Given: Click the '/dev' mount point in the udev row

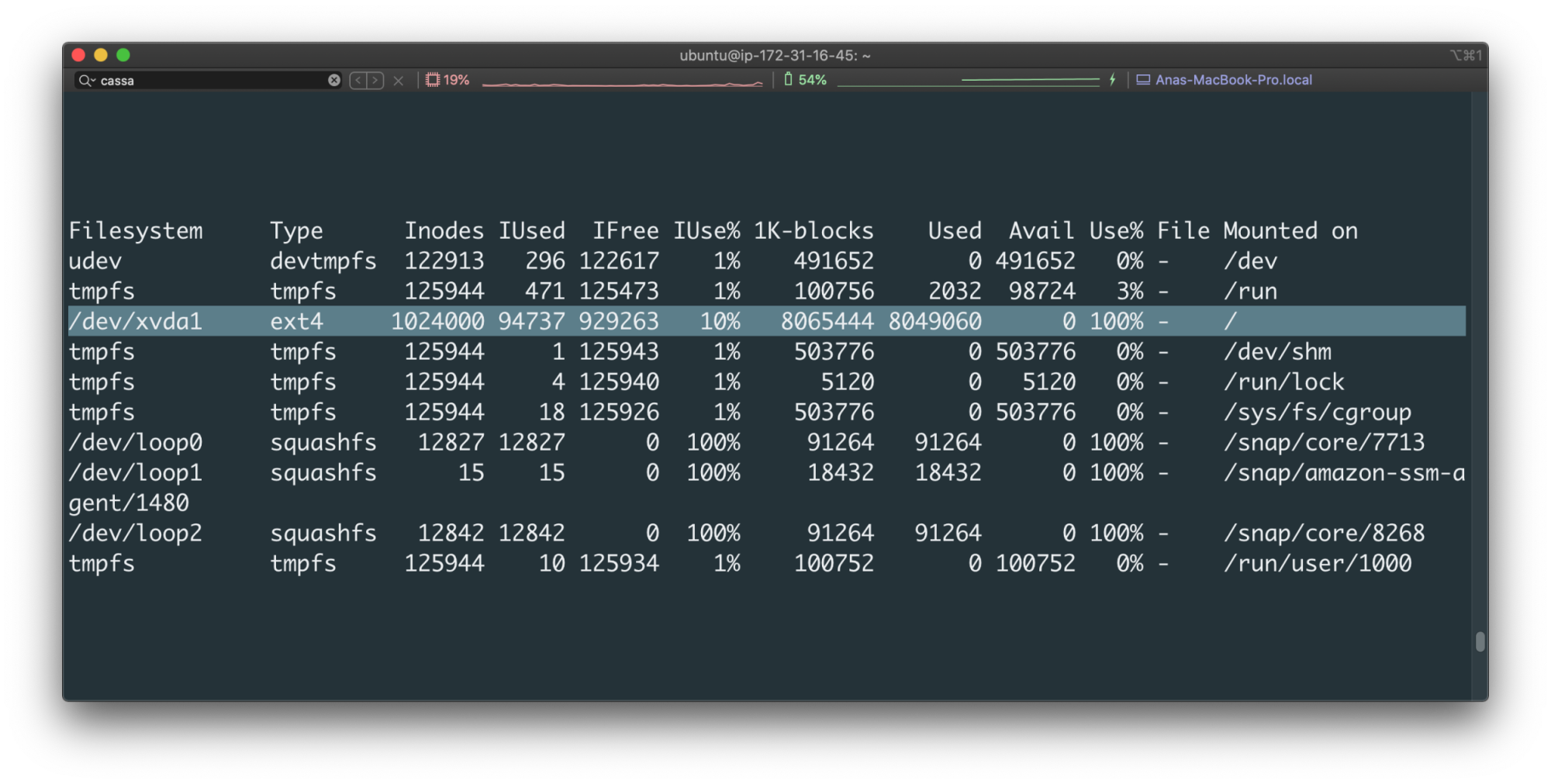Looking at the screenshot, I should point(1250,261).
